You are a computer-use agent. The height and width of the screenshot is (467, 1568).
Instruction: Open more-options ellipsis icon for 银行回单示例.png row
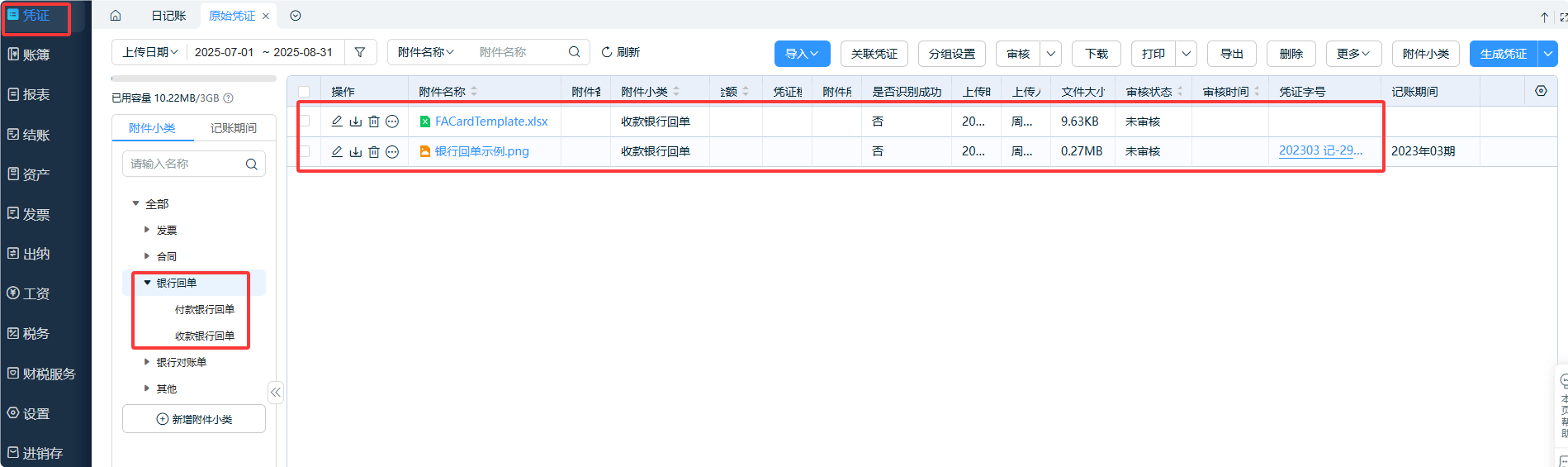point(392,151)
